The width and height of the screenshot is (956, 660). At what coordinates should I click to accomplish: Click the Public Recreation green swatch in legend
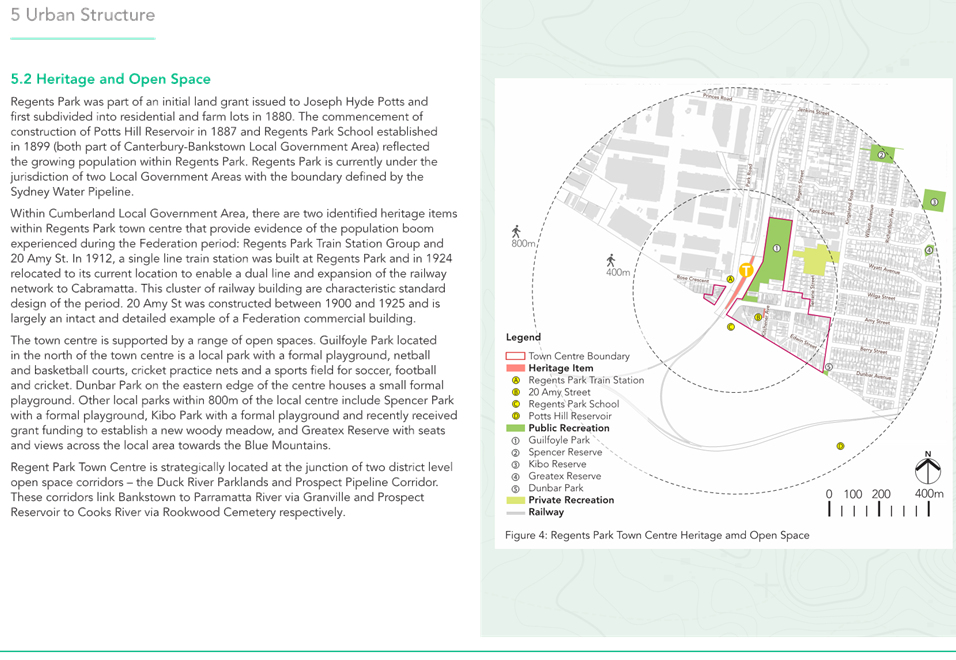pyautogui.click(x=516, y=428)
